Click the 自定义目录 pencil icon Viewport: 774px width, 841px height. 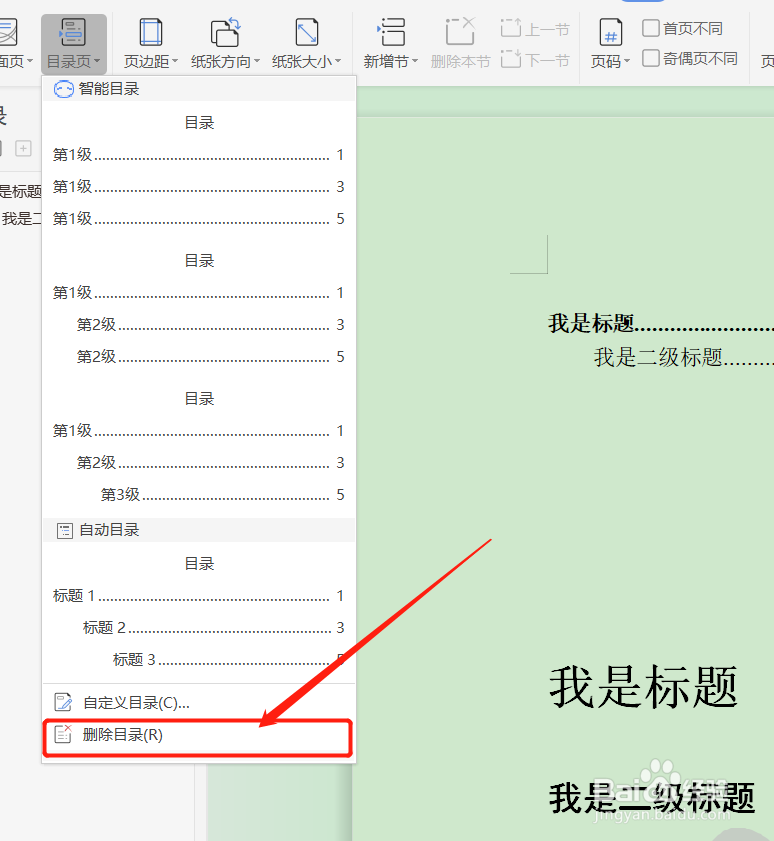(63, 703)
